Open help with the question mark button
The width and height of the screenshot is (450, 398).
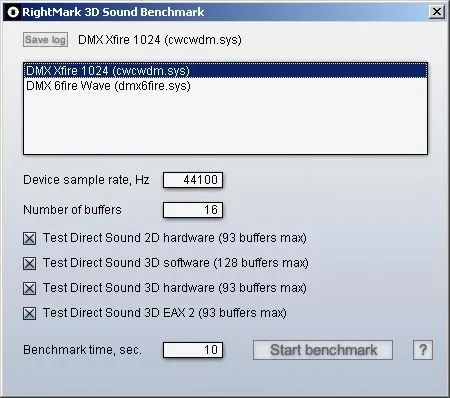423,350
